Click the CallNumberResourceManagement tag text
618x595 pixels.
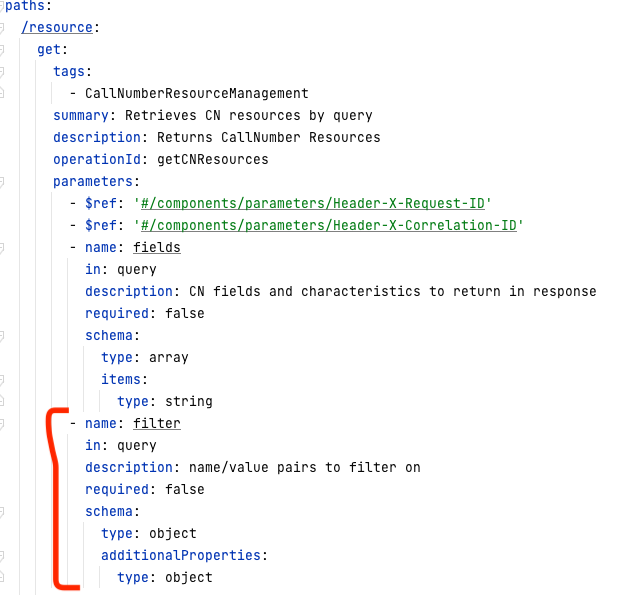[x=196, y=93]
